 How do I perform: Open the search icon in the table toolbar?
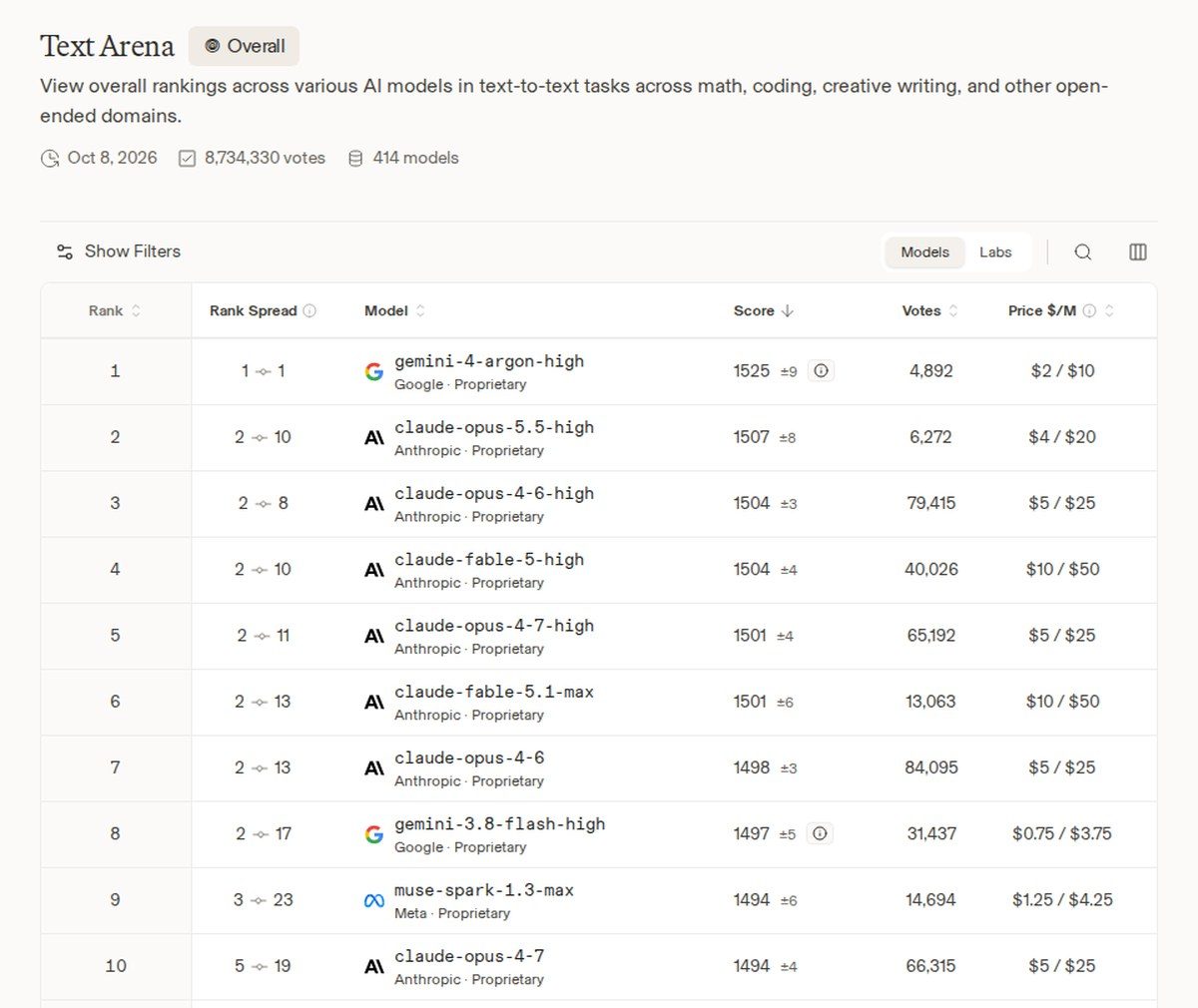(x=1082, y=252)
